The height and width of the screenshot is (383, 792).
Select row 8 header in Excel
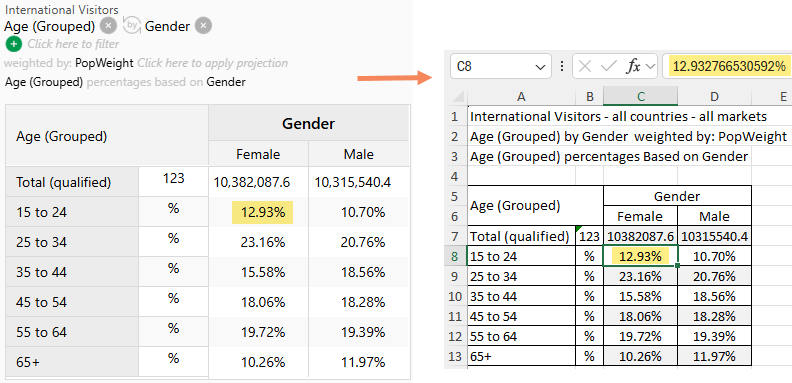[x=456, y=257]
